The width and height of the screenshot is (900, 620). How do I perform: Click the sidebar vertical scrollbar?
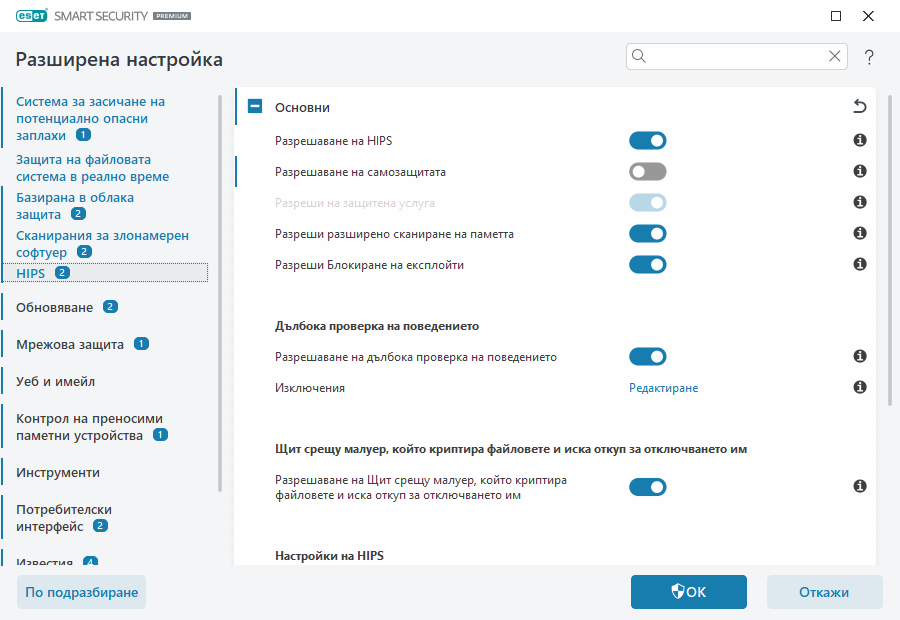click(x=220, y=293)
